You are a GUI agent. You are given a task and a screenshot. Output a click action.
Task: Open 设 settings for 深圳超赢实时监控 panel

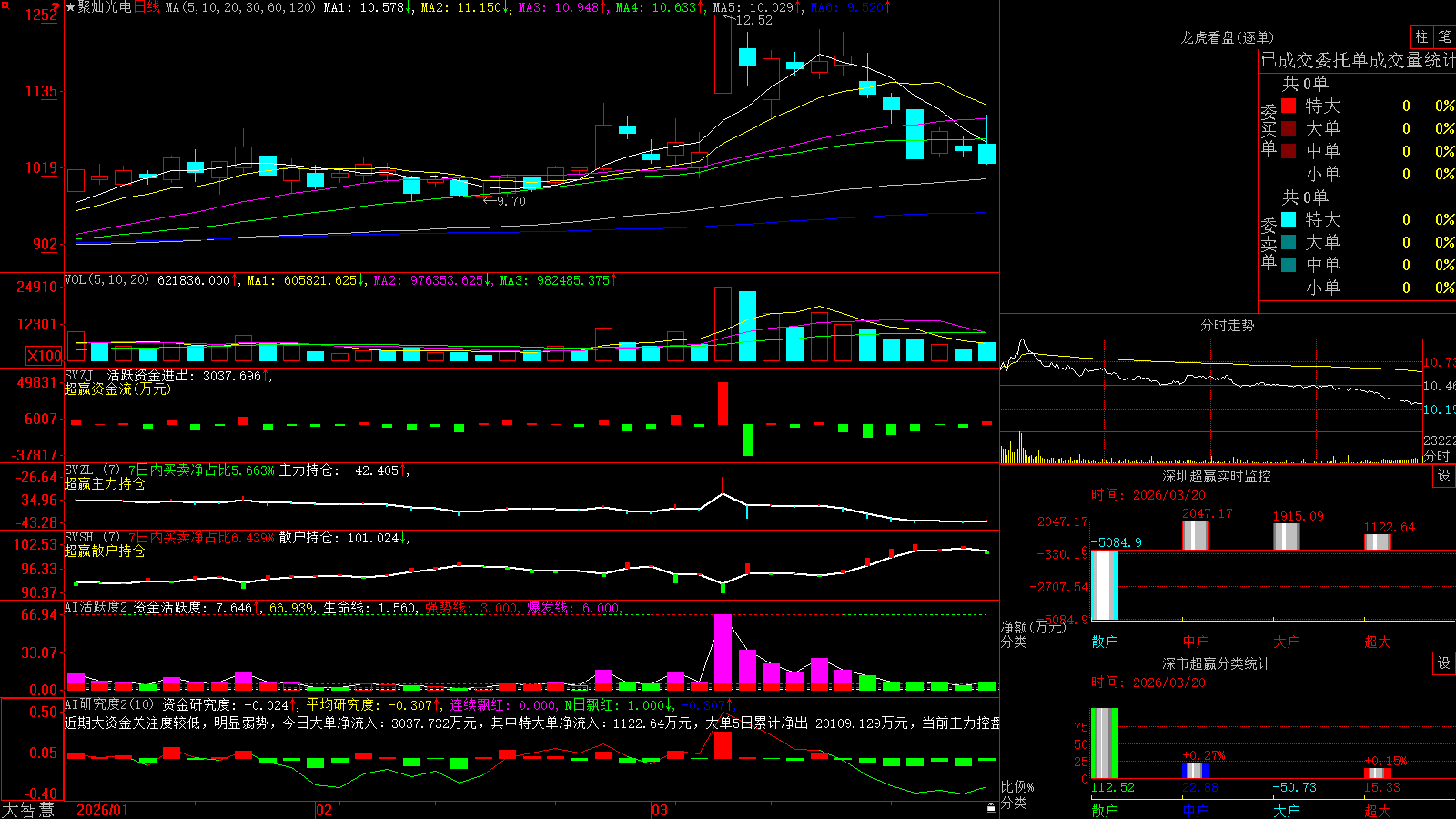1444,476
